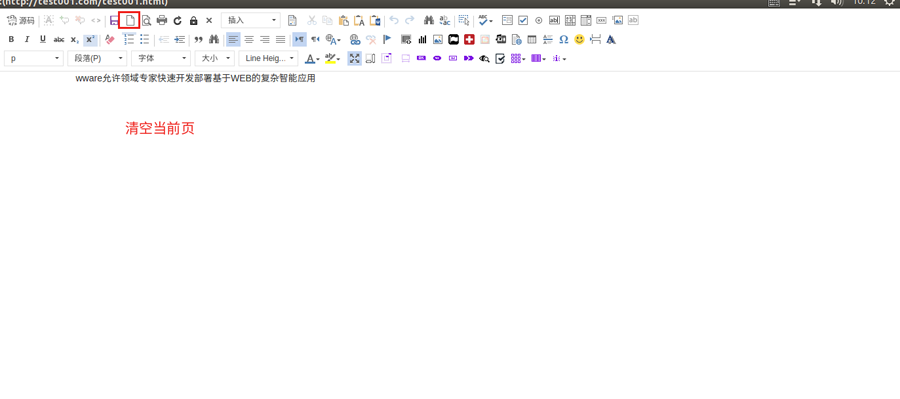The image size is (900, 399).
Task: Open the 字体 font dropdown
Action: click(161, 59)
